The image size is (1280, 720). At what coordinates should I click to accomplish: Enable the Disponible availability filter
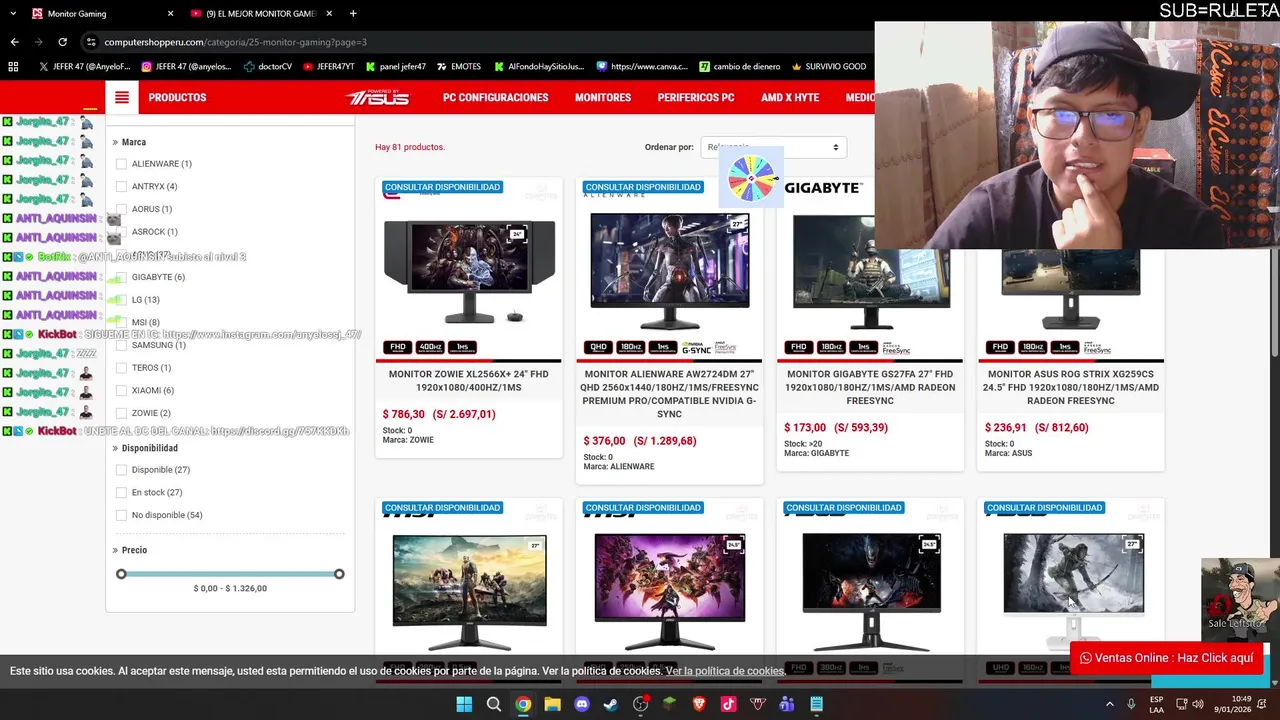(x=121, y=470)
